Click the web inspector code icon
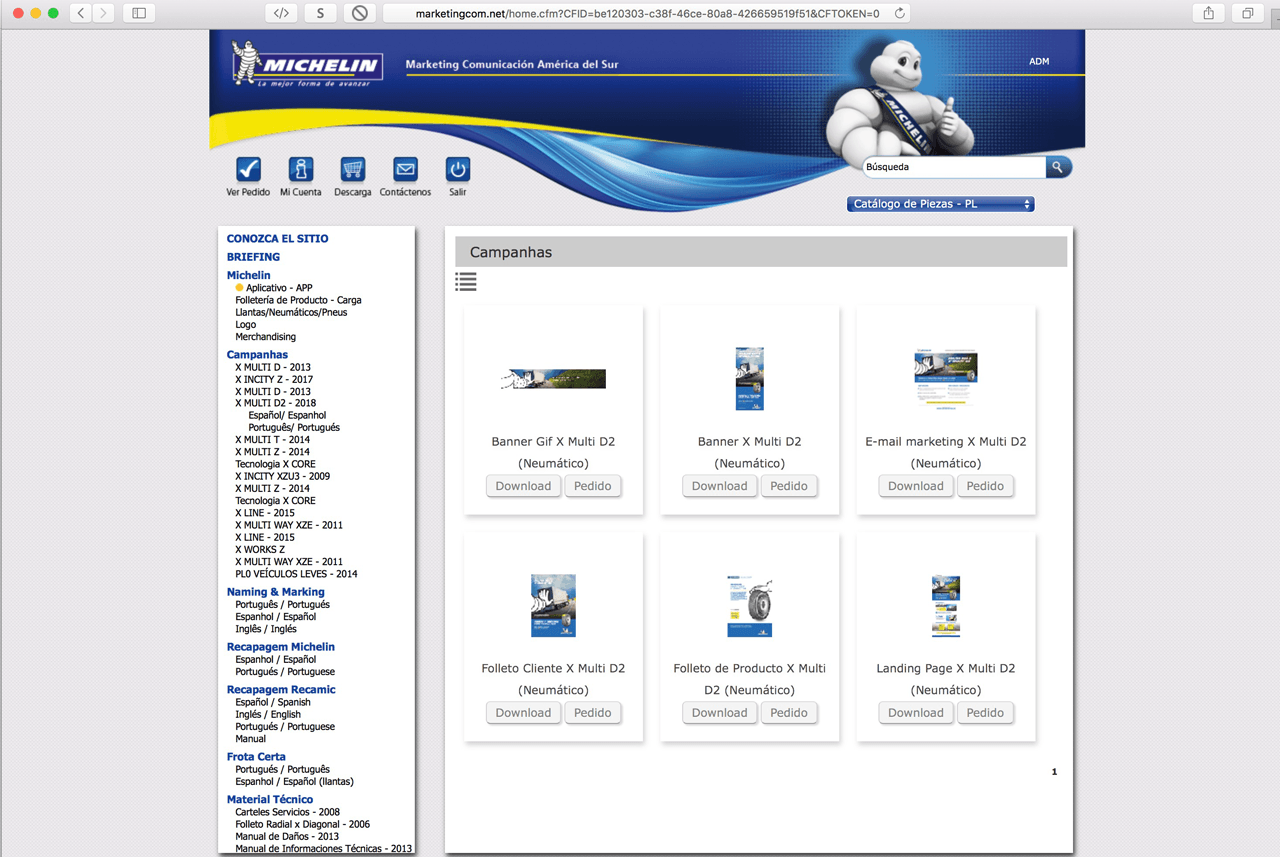This screenshot has width=1280, height=857. coord(282,13)
